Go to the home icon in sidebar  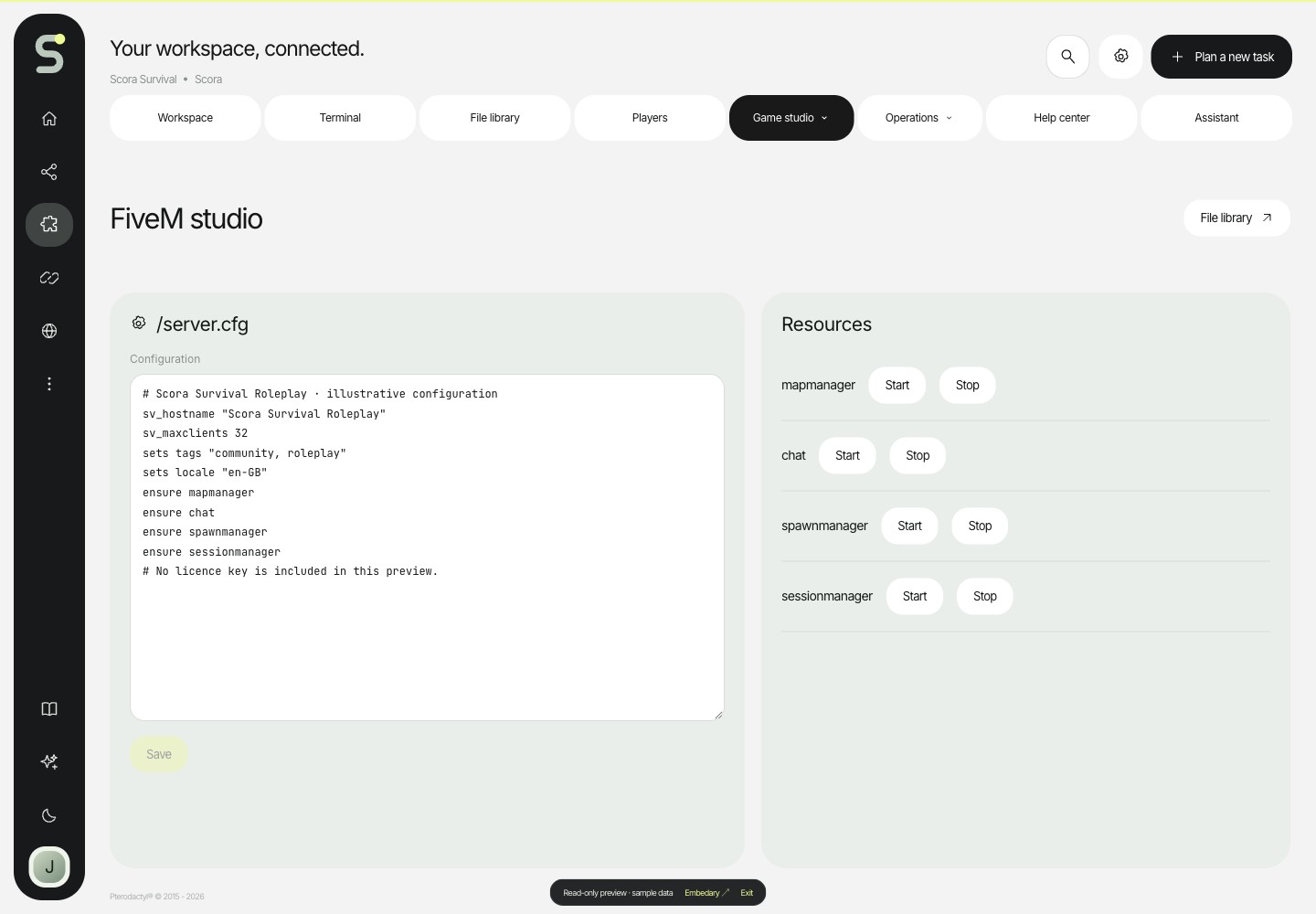[x=49, y=119]
